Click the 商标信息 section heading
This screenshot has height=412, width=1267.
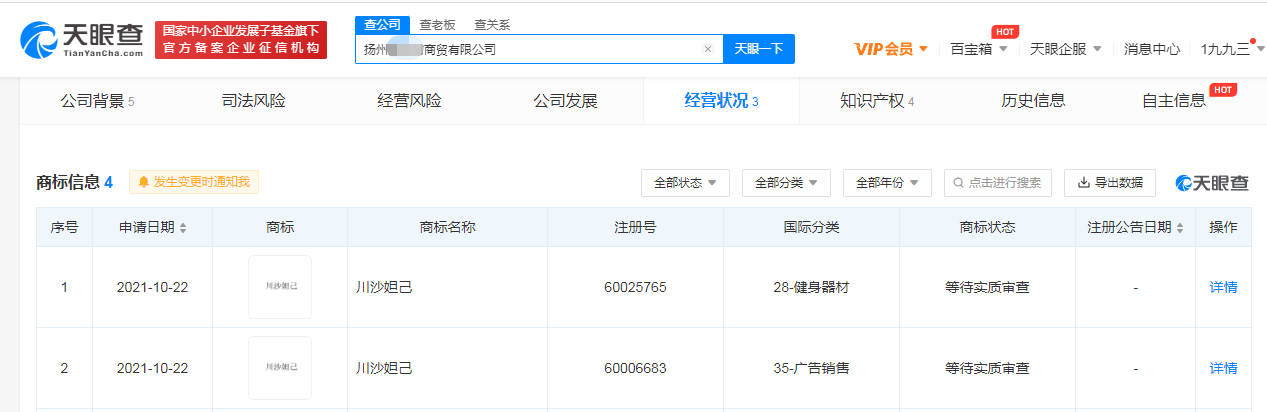[x=67, y=182]
